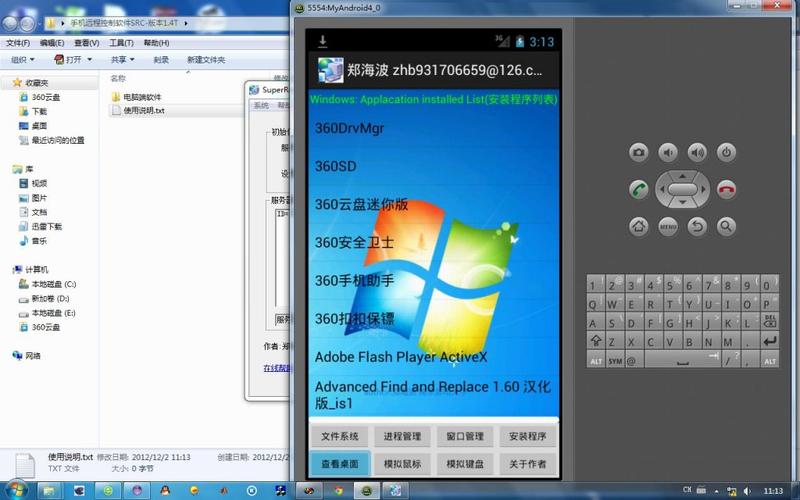Expand the 组织 dropdown in Explorer toolbar
The width and height of the screenshot is (800, 500).
pos(23,60)
